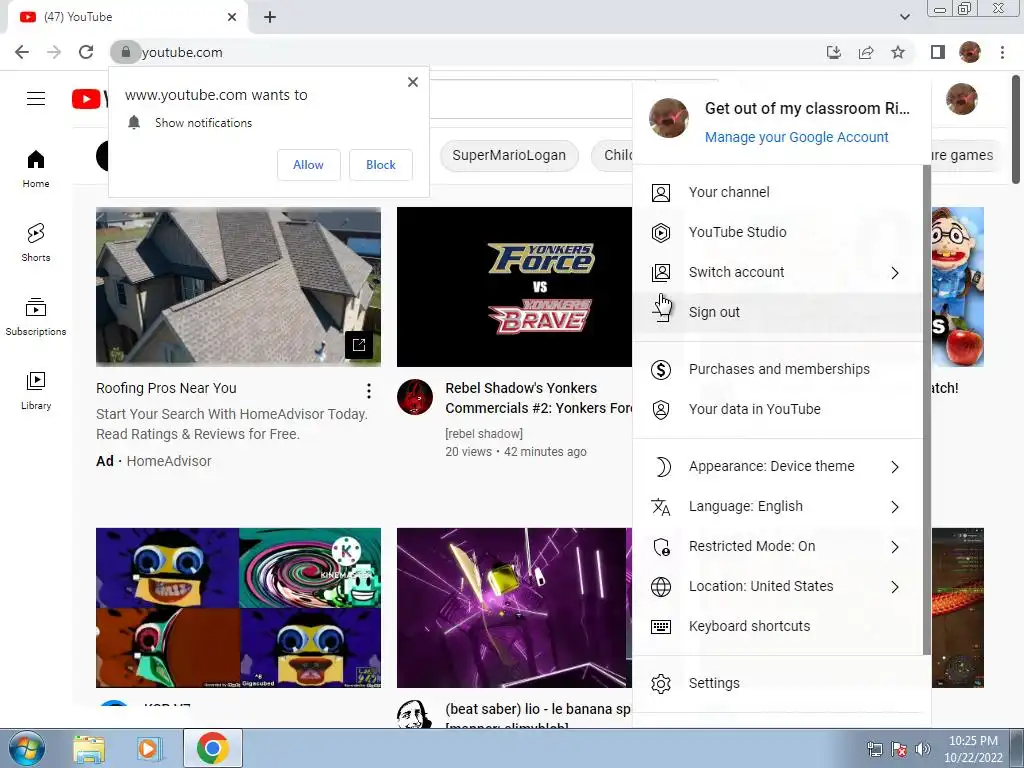Open the media player taskbar icon

[x=149, y=748]
